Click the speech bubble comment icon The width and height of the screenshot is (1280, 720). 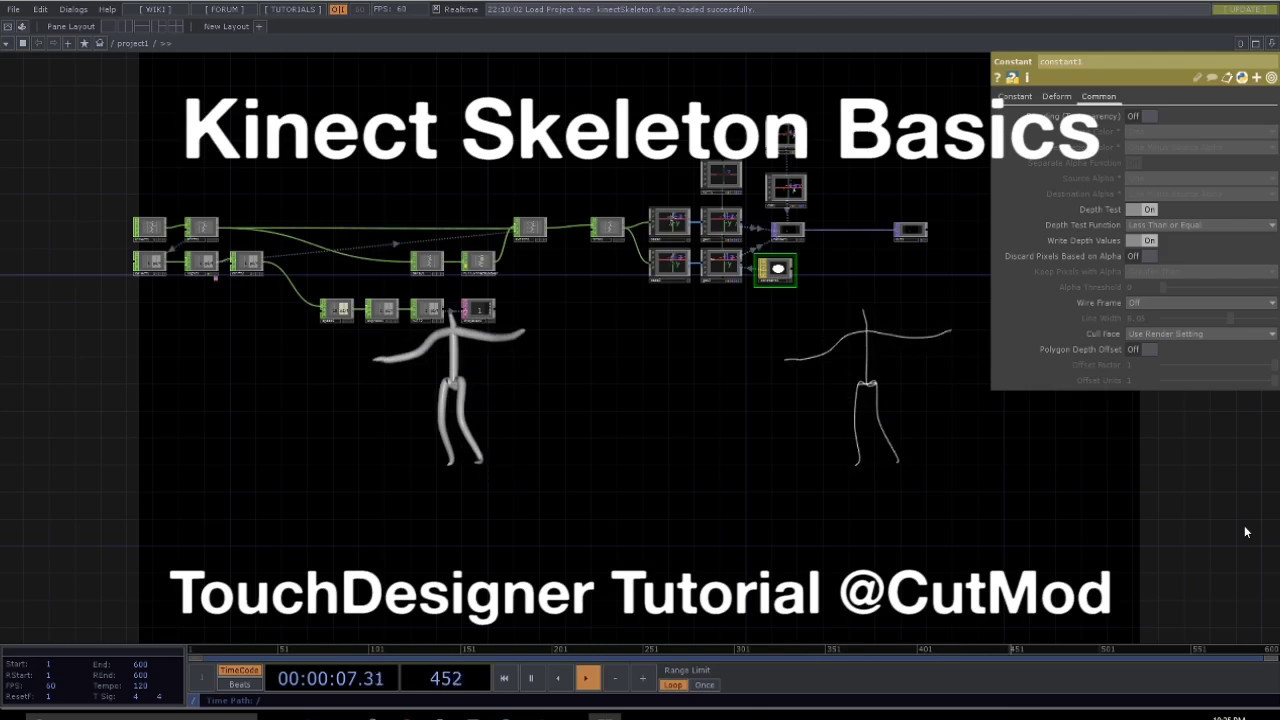(x=1211, y=78)
